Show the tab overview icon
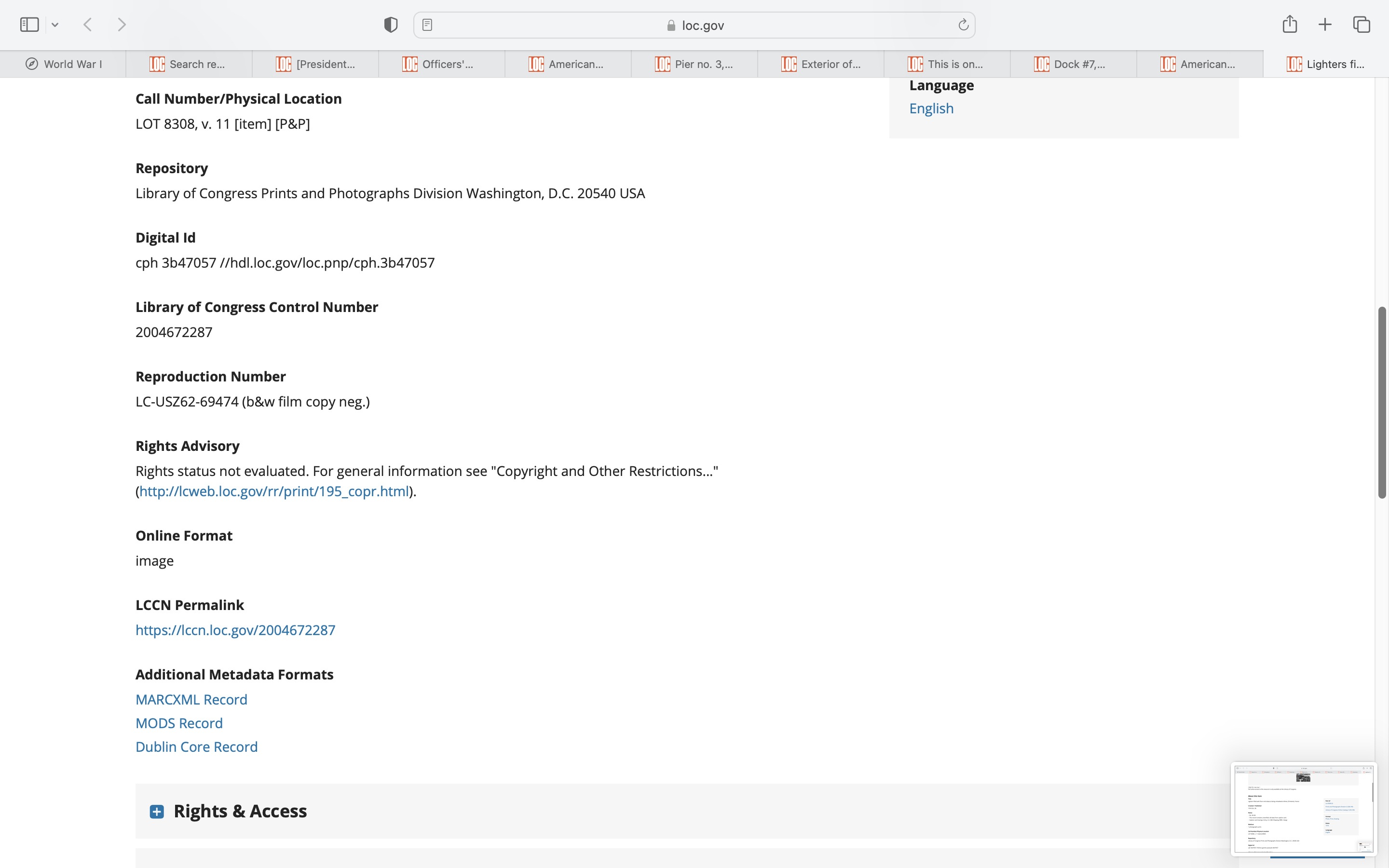The height and width of the screenshot is (868, 1389). [1362, 25]
